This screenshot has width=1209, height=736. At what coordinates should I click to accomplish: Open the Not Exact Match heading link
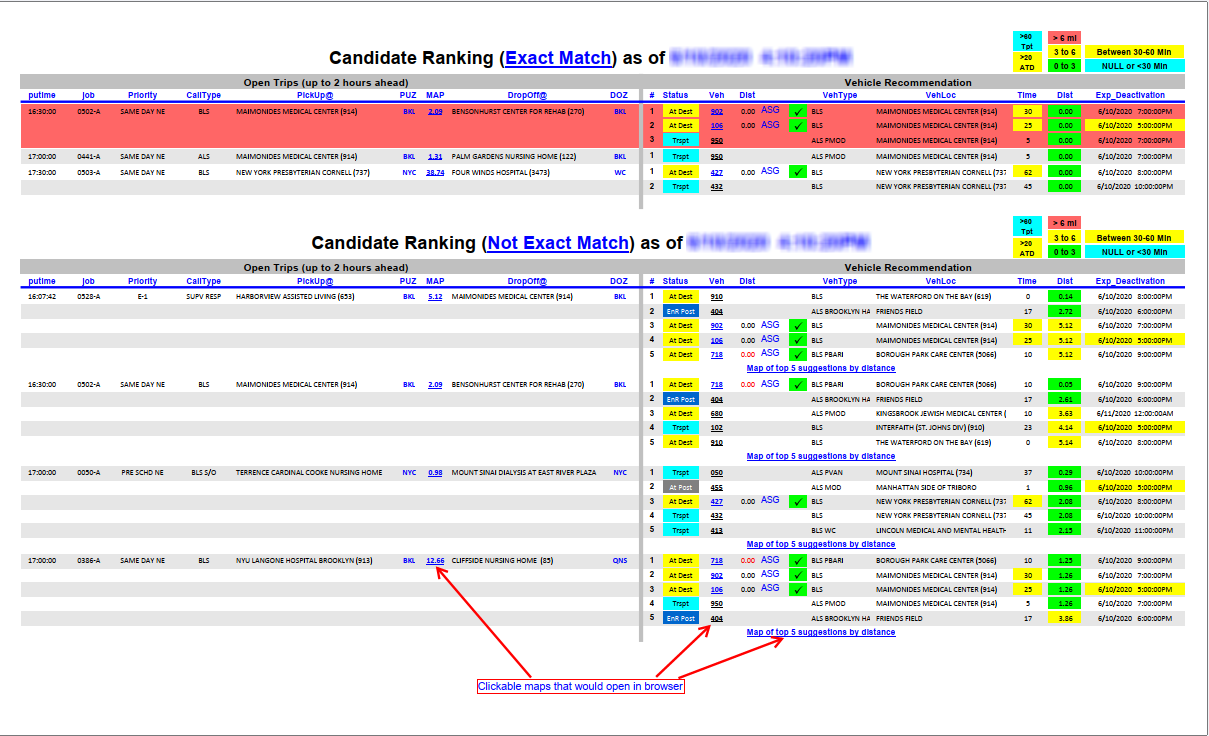(x=558, y=243)
